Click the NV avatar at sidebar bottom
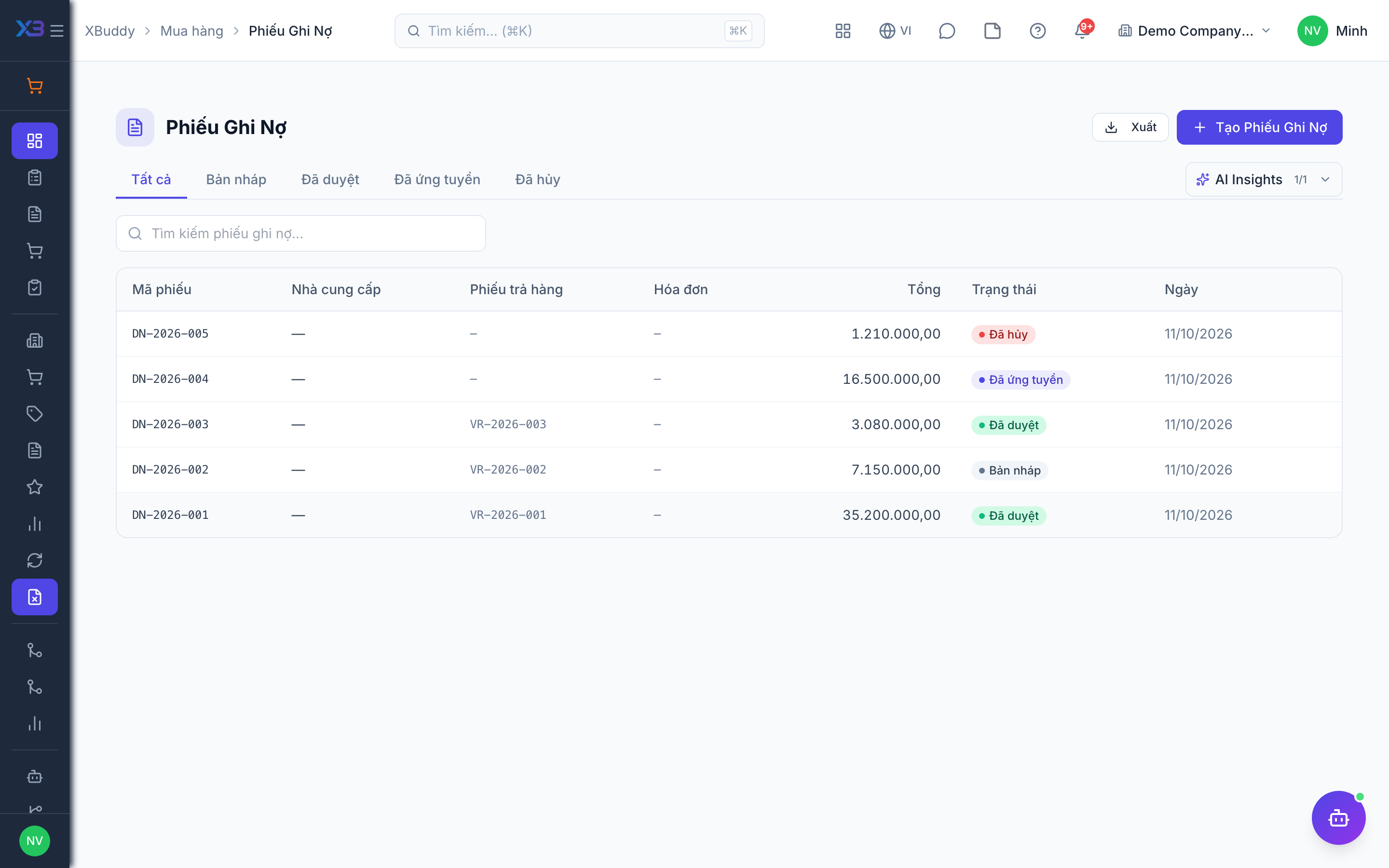The width and height of the screenshot is (1389, 868). (x=34, y=841)
